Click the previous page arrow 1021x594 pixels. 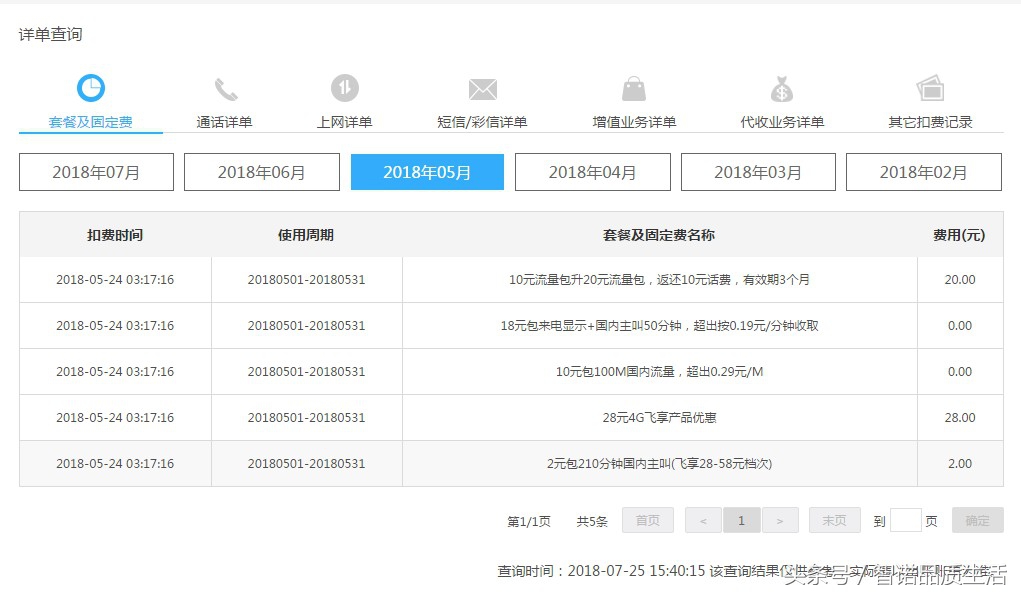point(703,520)
